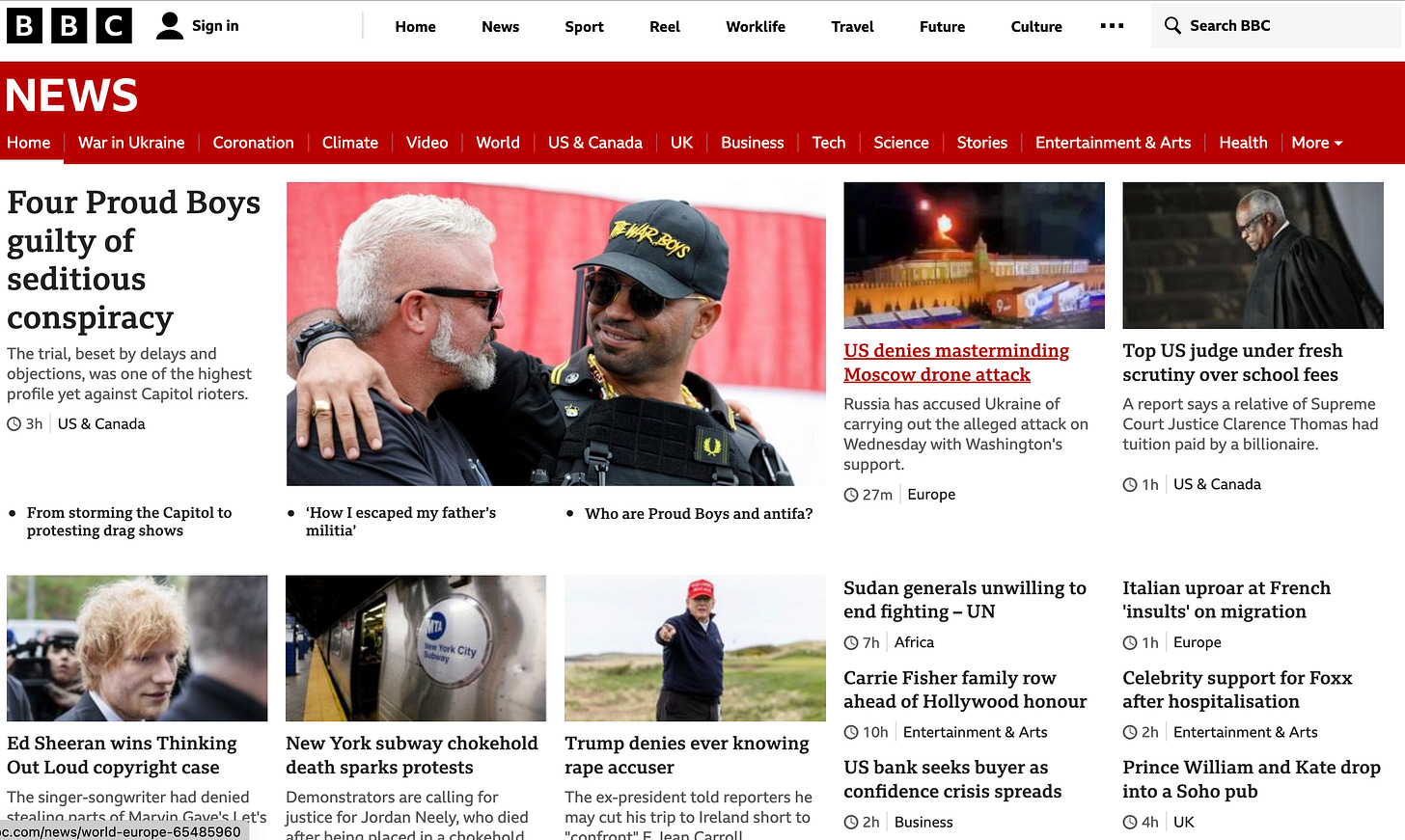Image resolution: width=1405 pixels, height=840 pixels.
Task: Click clock icon beside 10h Entertainment & Arts
Action: (851, 733)
